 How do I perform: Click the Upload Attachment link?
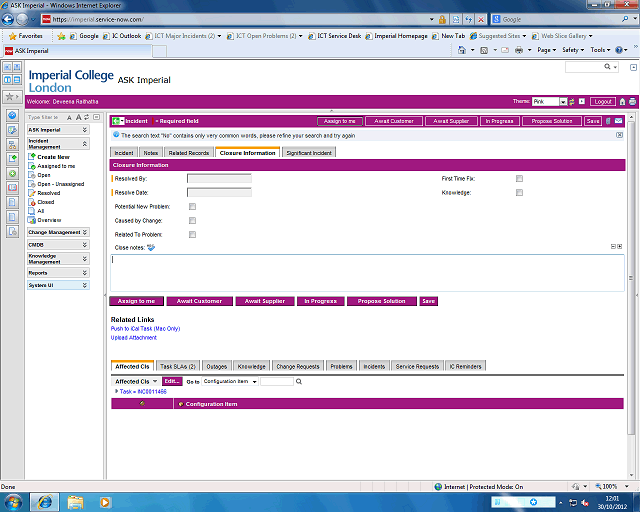point(134,338)
